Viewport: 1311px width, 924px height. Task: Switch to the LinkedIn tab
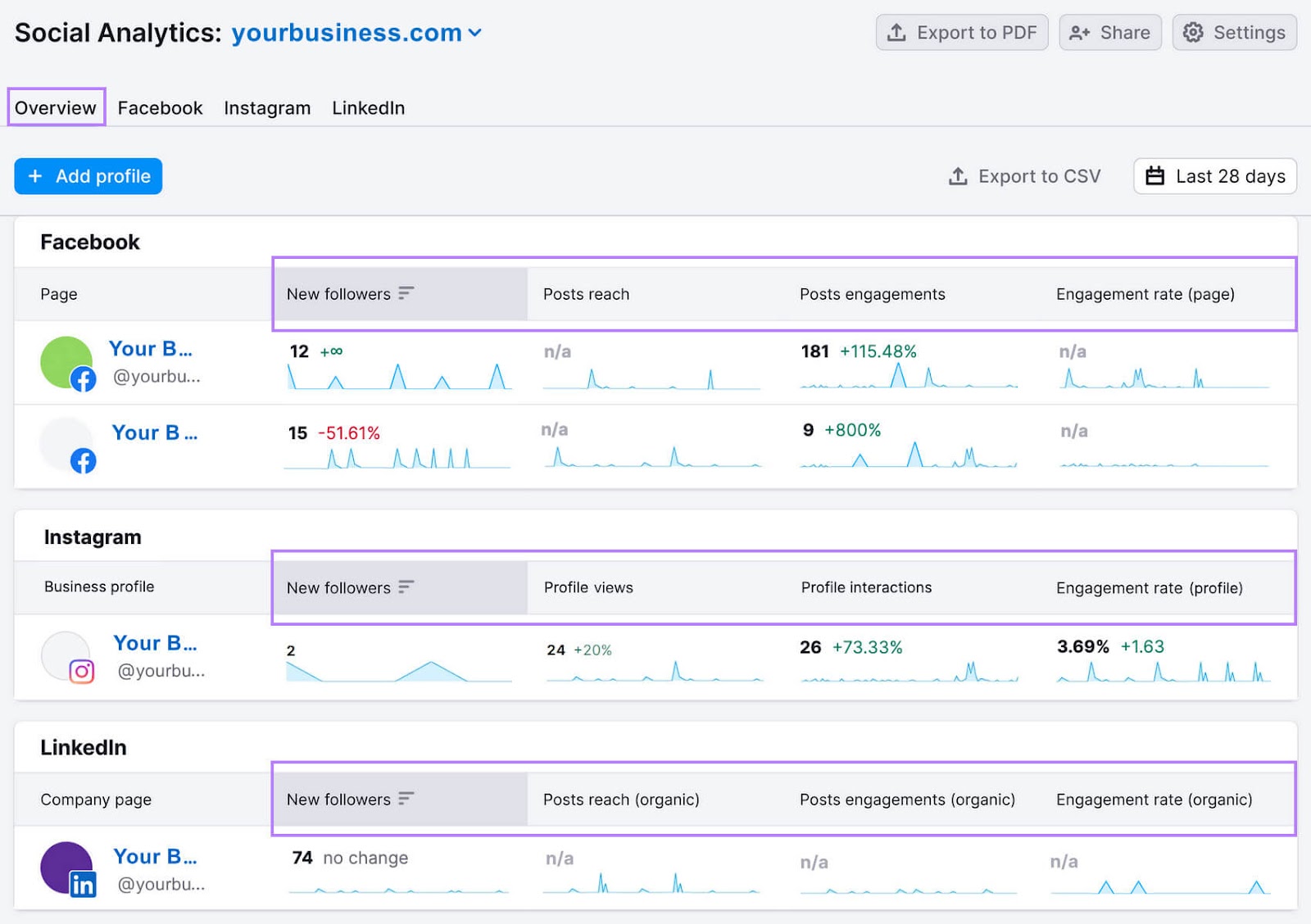[x=368, y=107]
